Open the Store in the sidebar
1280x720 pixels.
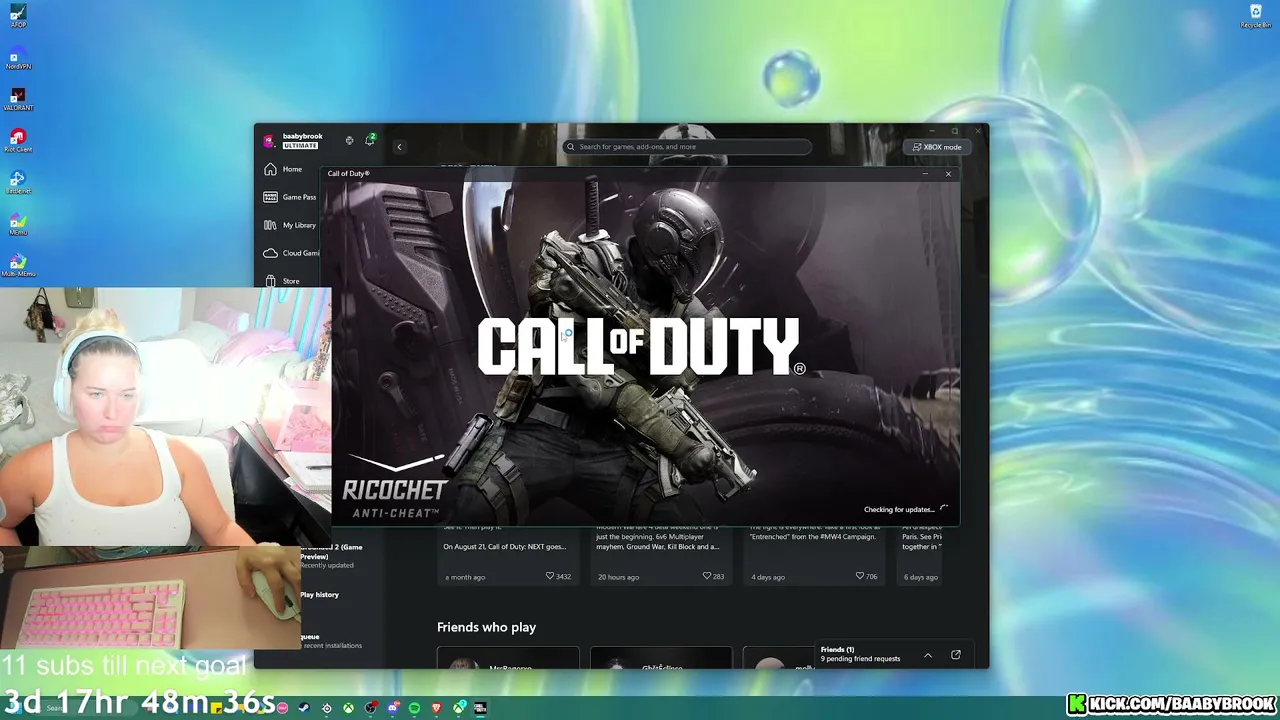click(282, 281)
